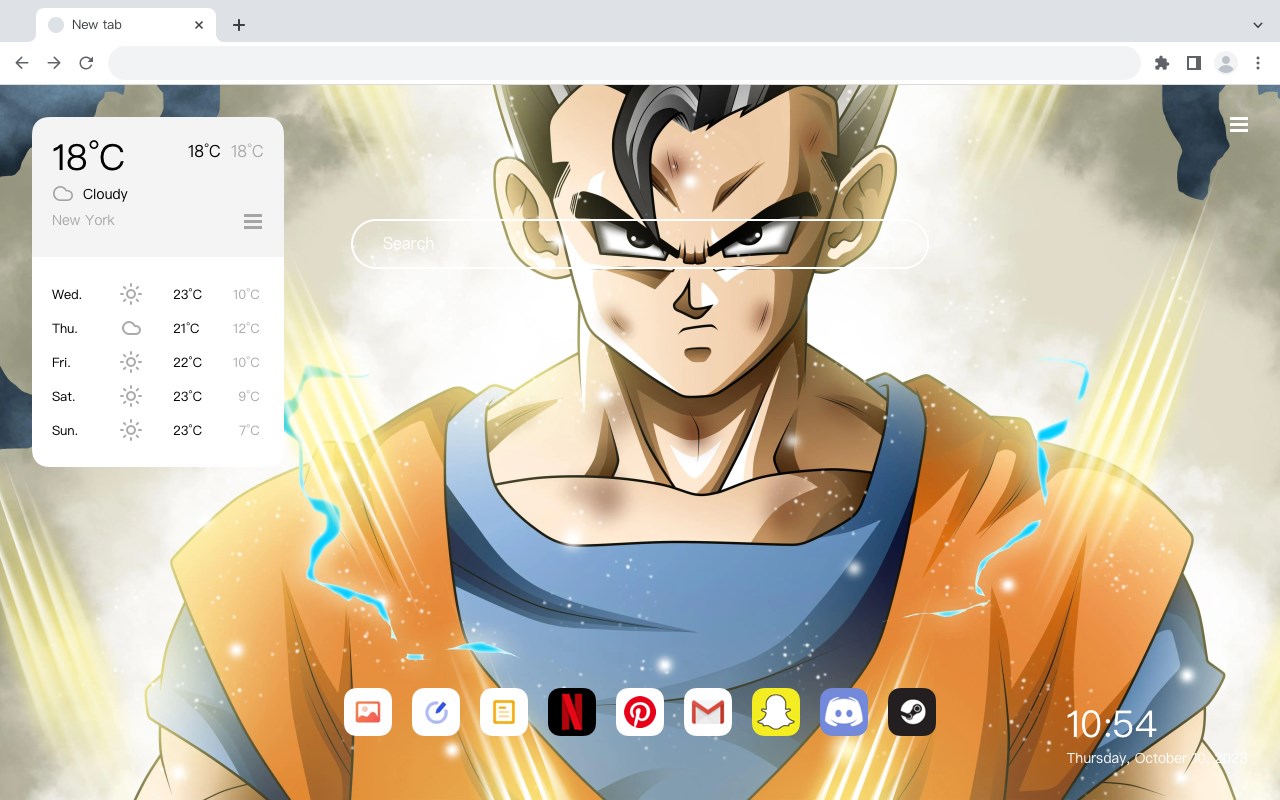The width and height of the screenshot is (1280, 800).
Task: Click Saturday's low of 9°C
Action: click(249, 396)
